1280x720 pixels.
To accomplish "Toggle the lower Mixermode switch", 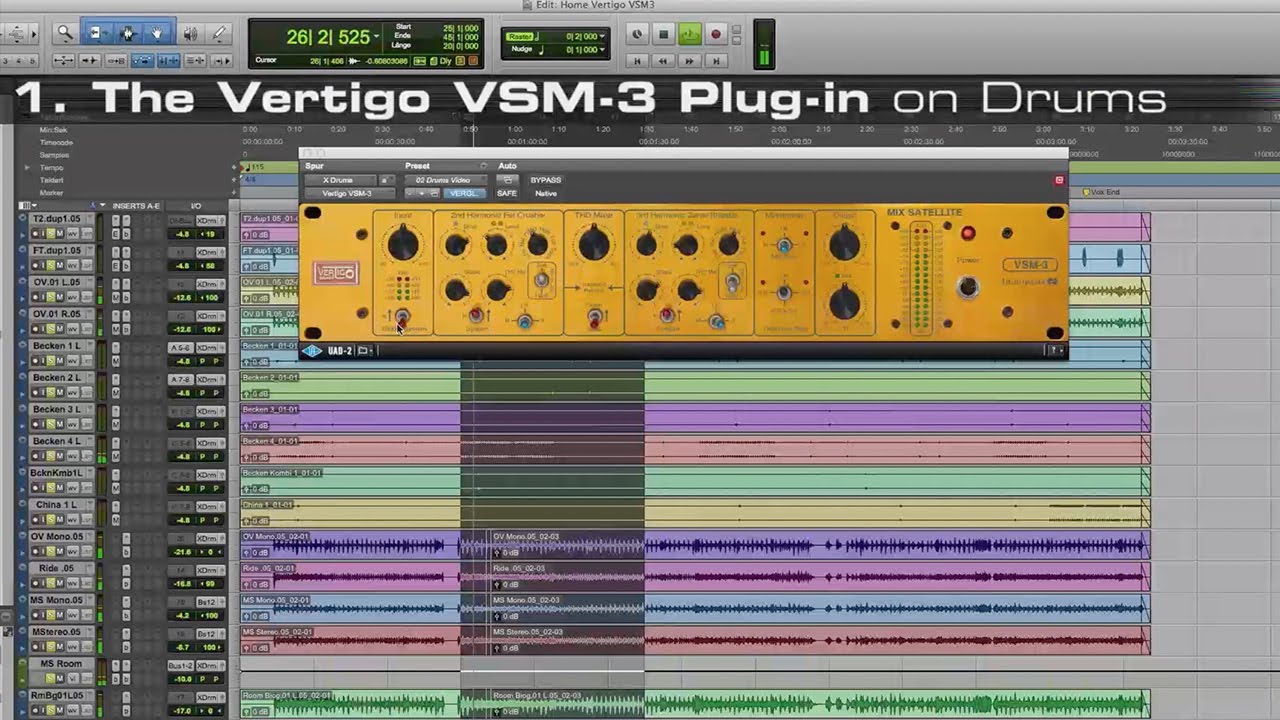I will pos(784,293).
